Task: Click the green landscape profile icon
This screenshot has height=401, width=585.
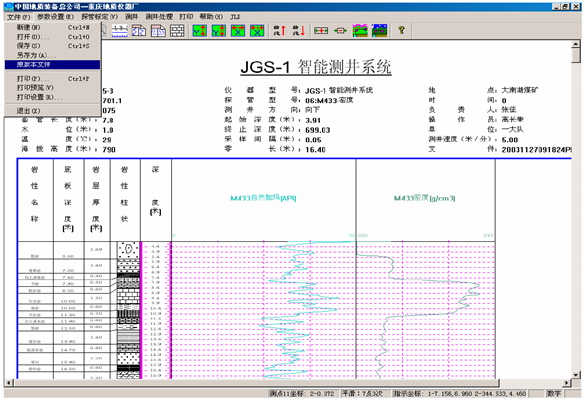Action: coord(360,31)
